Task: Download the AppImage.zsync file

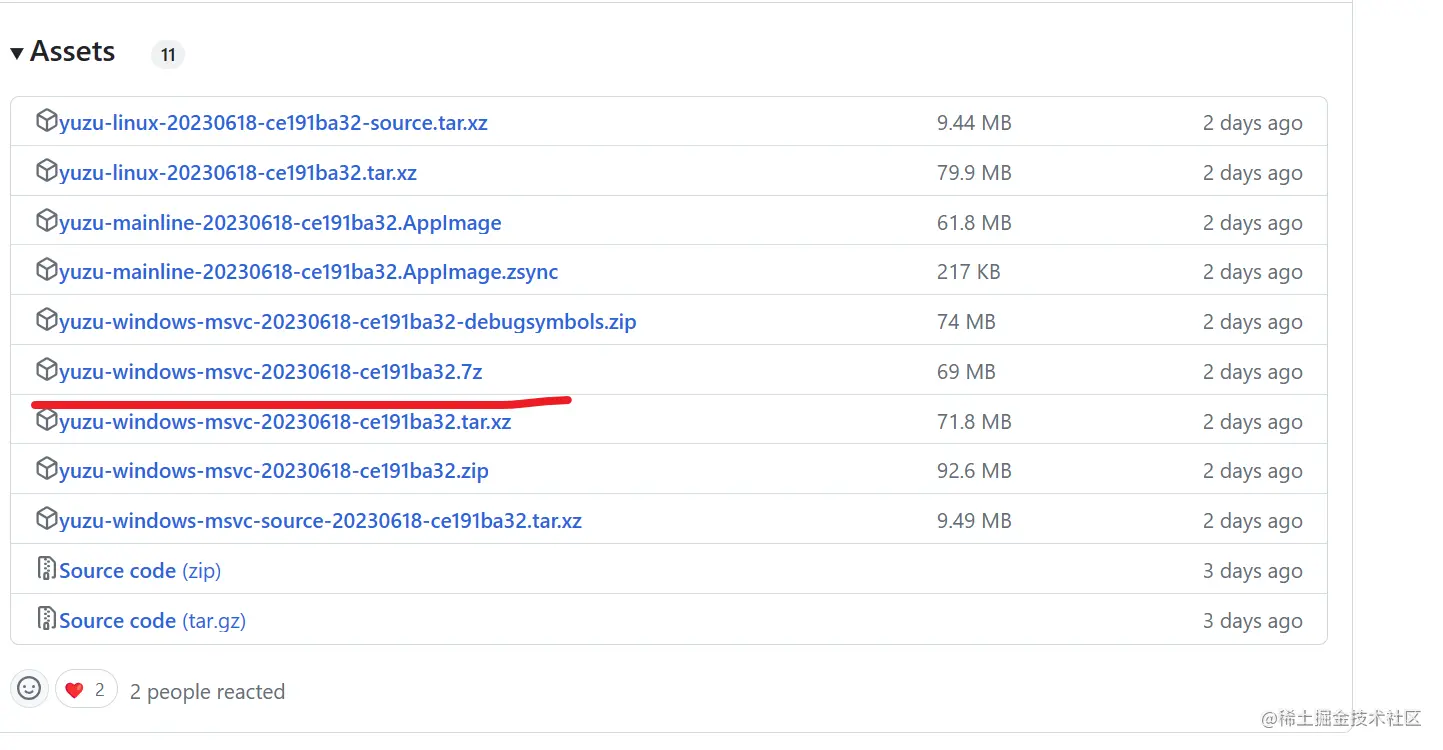Action: click(x=308, y=272)
